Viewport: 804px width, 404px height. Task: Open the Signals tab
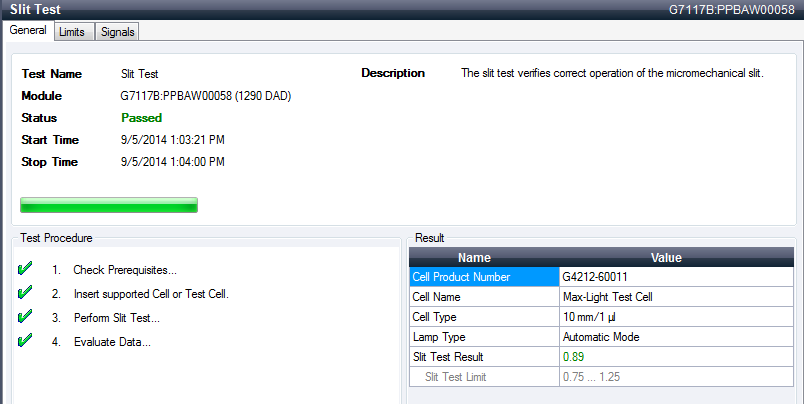point(117,32)
